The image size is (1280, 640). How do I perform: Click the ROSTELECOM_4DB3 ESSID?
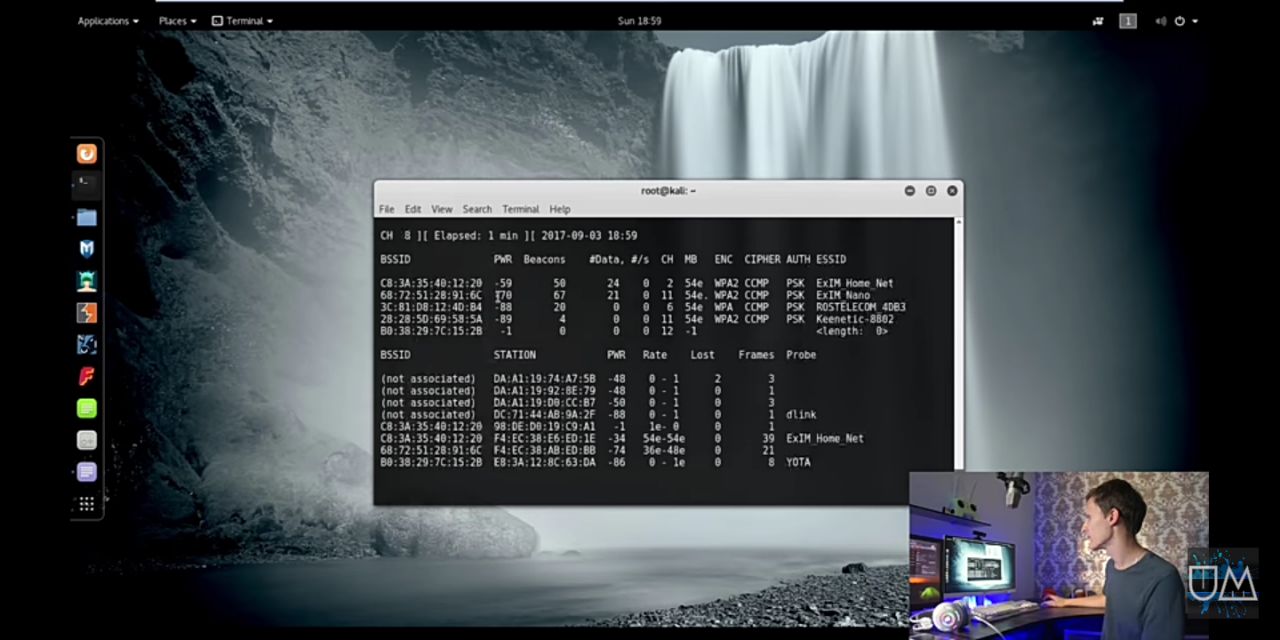click(x=861, y=307)
